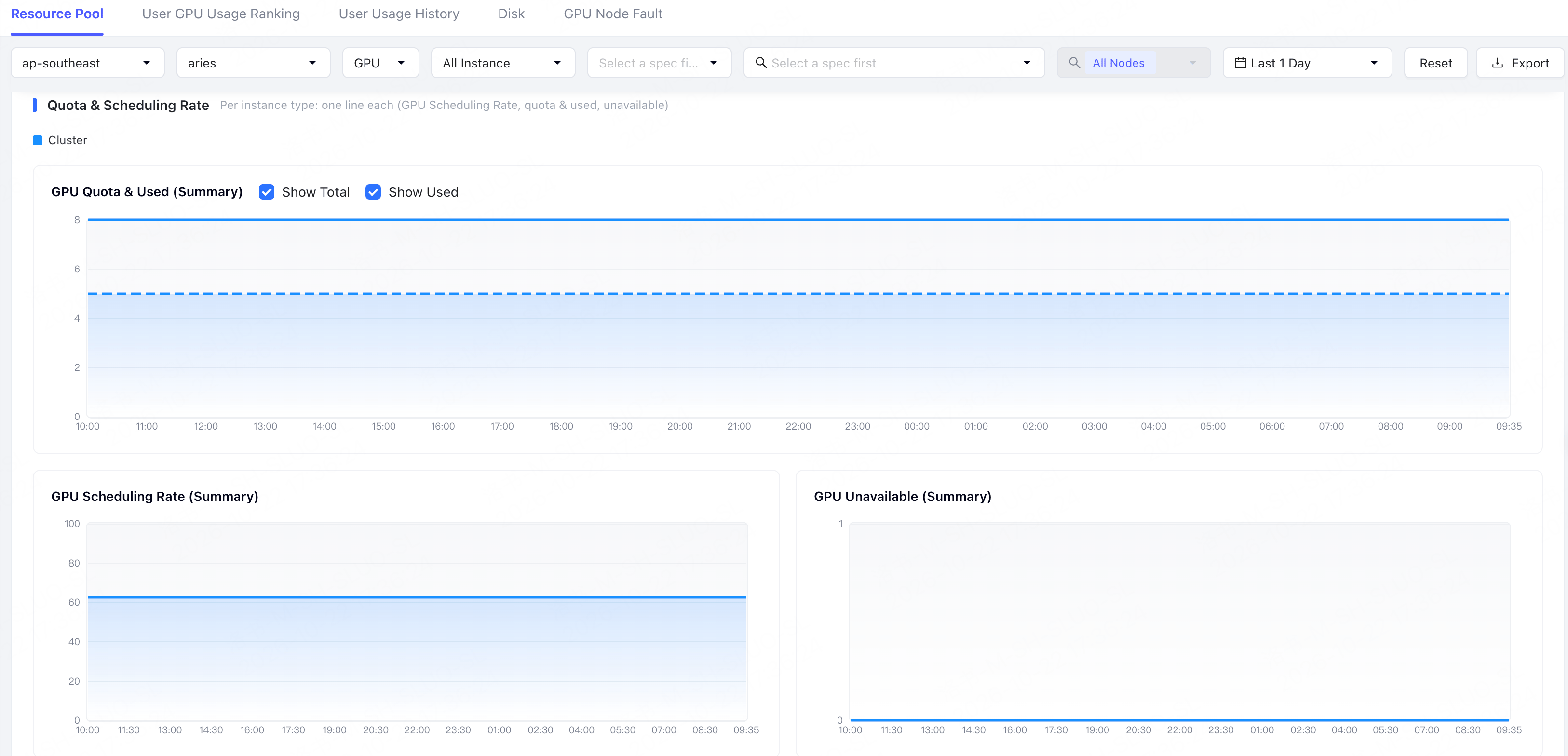Click the calendar icon in Last 1 Day
Screen dimensions: 1568x756
click(x=1240, y=63)
